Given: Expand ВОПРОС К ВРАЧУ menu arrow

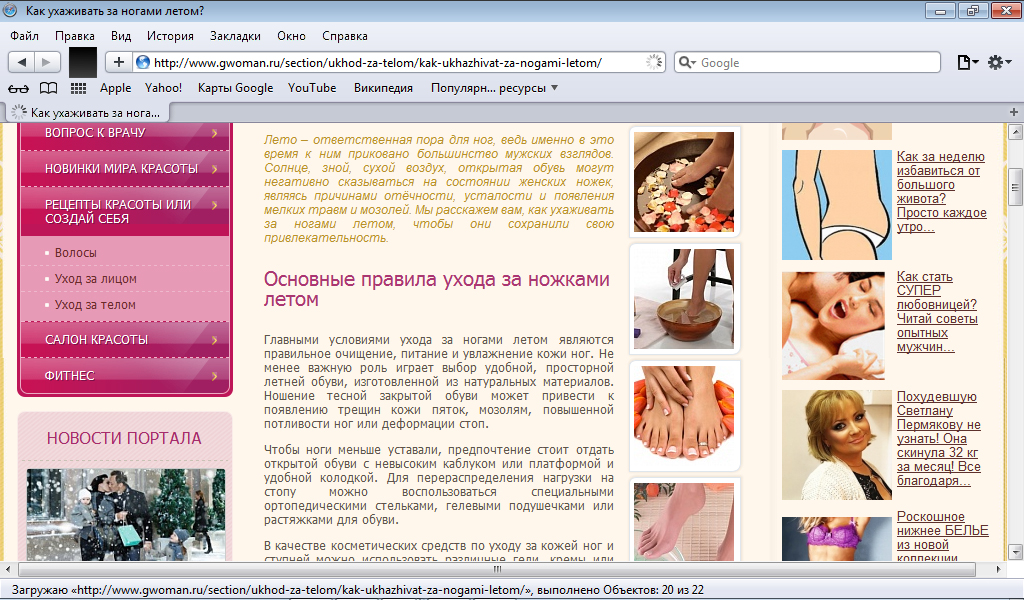Looking at the screenshot, I should pyautogui.click(x=215, y=133).
